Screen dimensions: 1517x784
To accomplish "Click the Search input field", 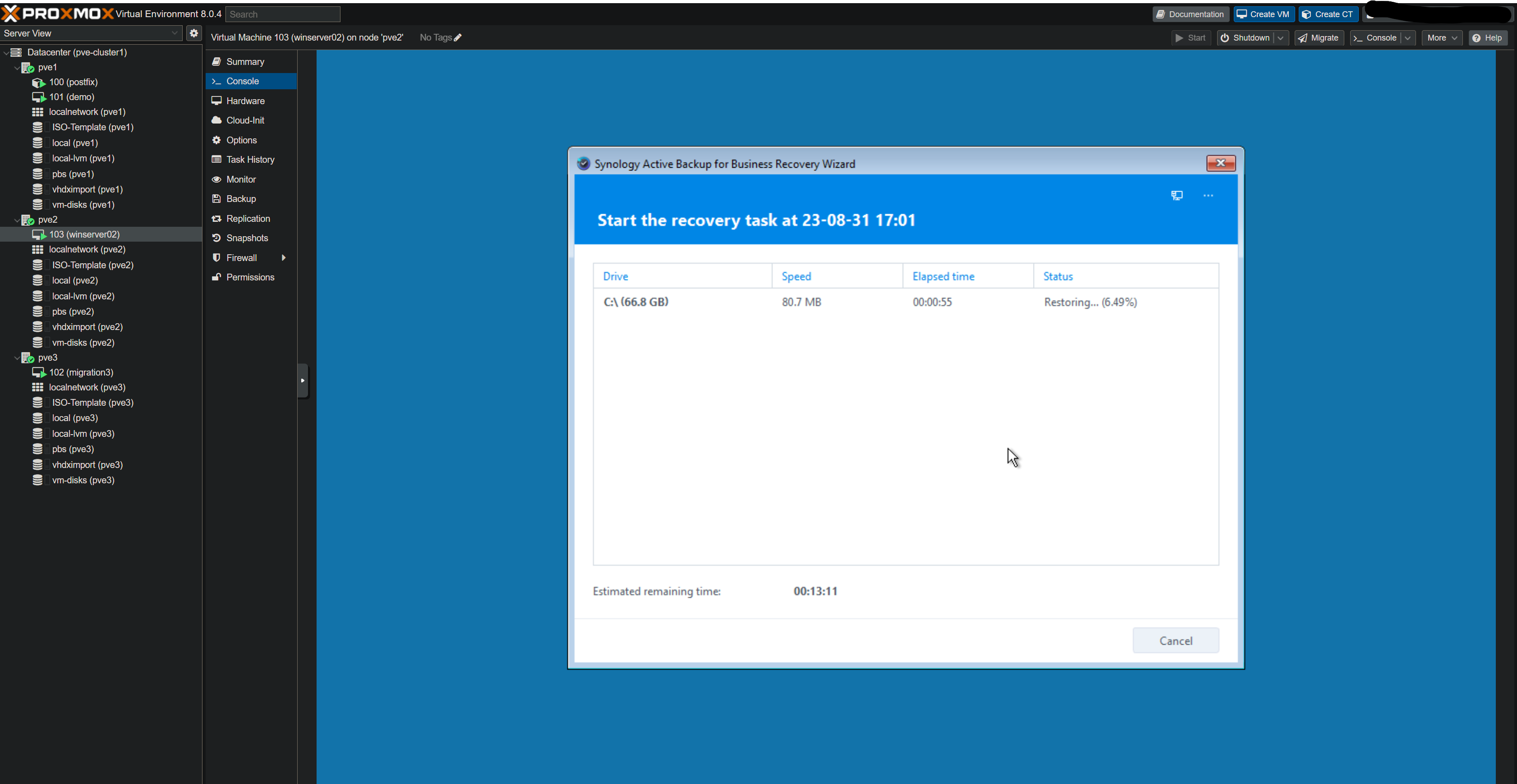I will point(283,14).
